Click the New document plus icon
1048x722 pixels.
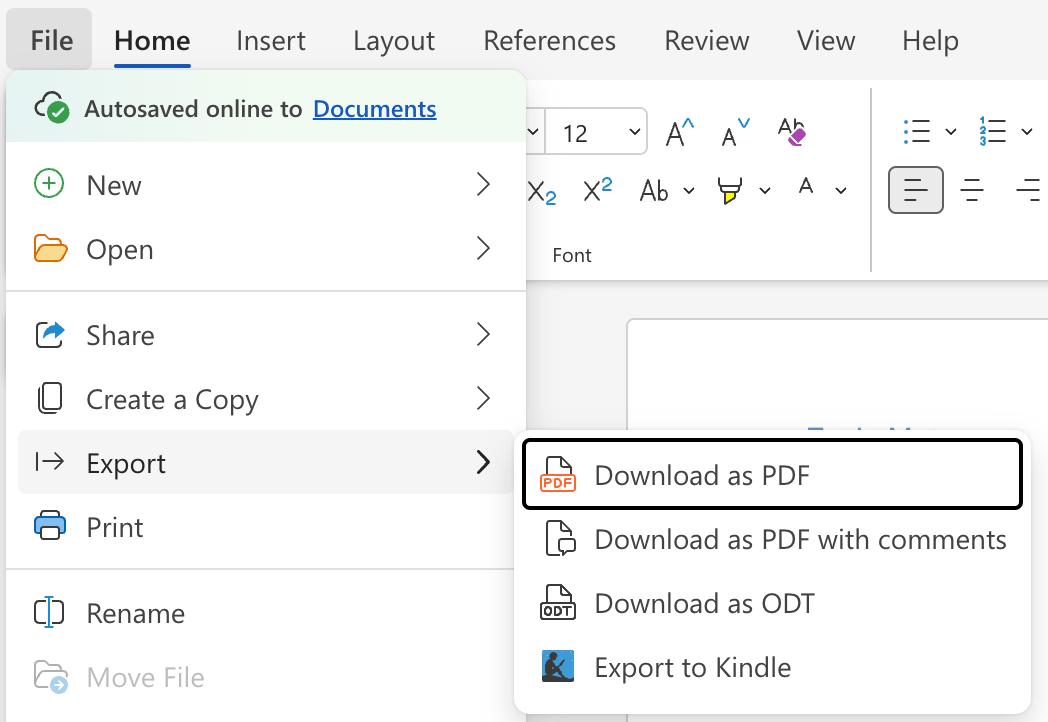(48, 184)
